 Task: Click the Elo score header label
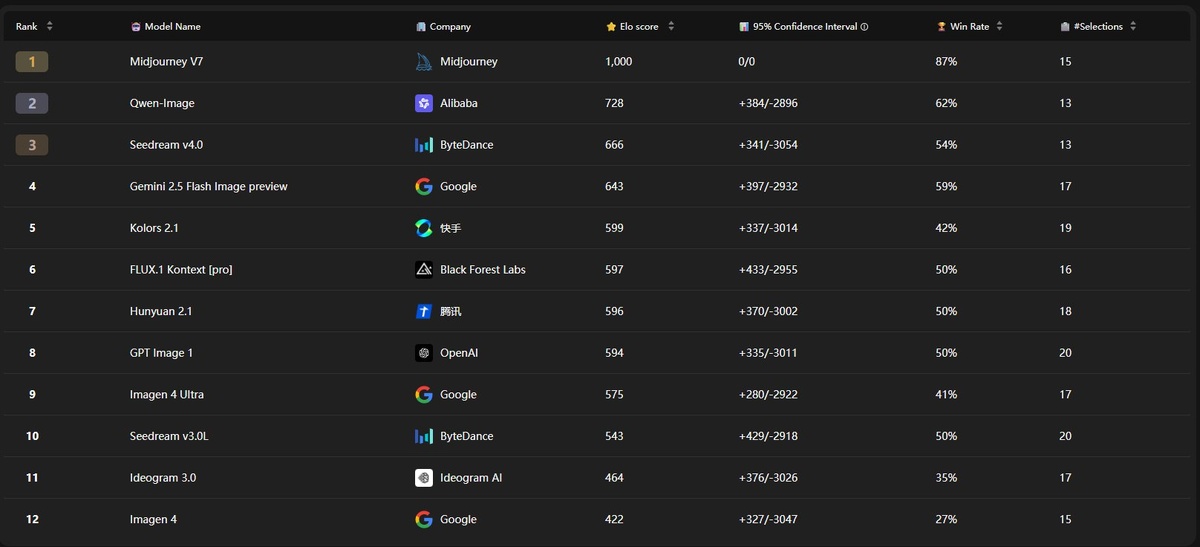point(639,27)
